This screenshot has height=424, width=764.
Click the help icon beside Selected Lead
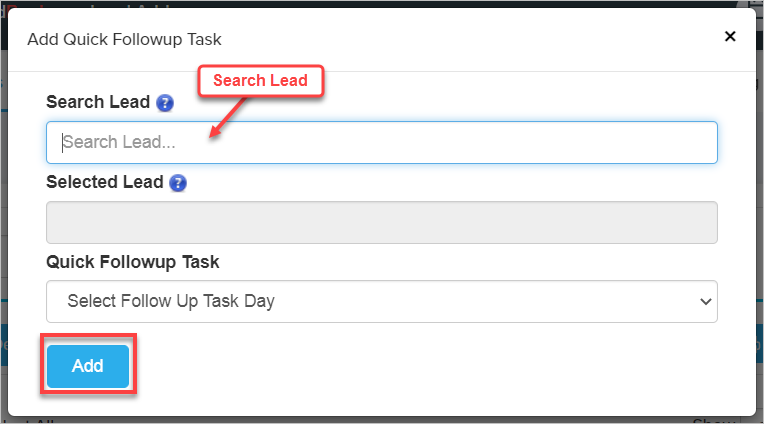pyautogui.click(x=178, y=182)
